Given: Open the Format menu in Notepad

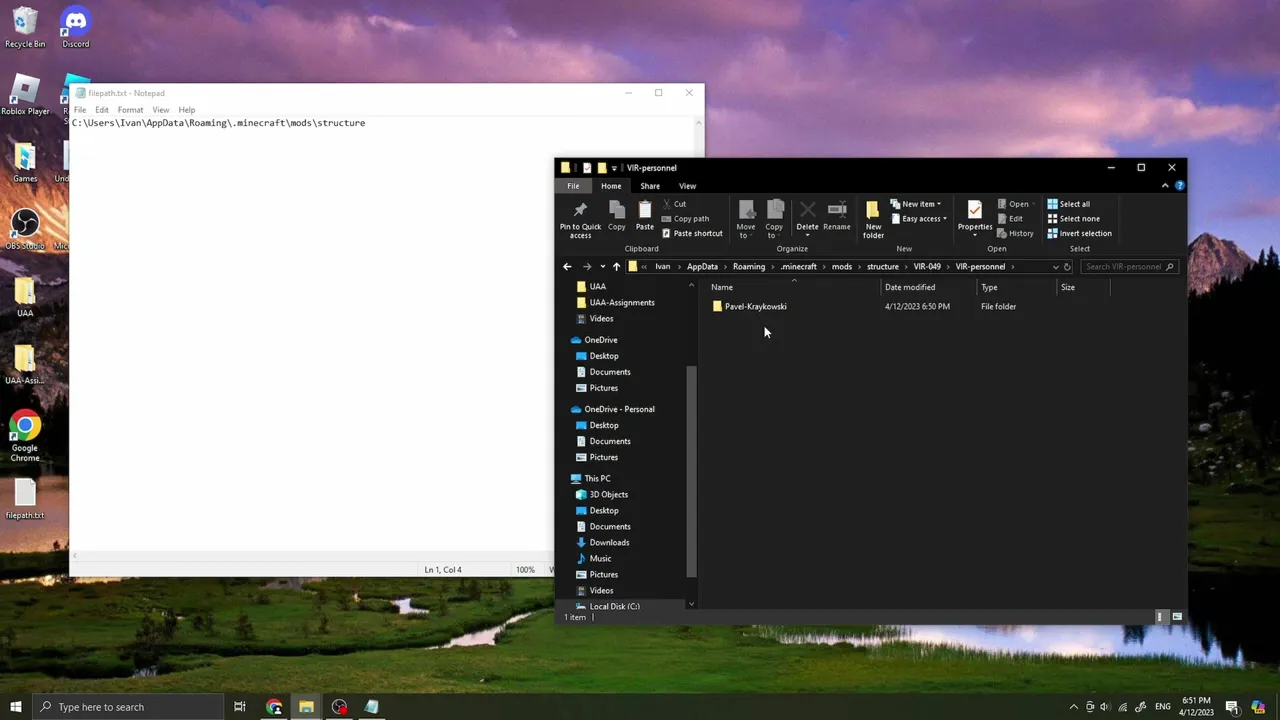Looking at the screenshot, I should [x=130, y=110].
